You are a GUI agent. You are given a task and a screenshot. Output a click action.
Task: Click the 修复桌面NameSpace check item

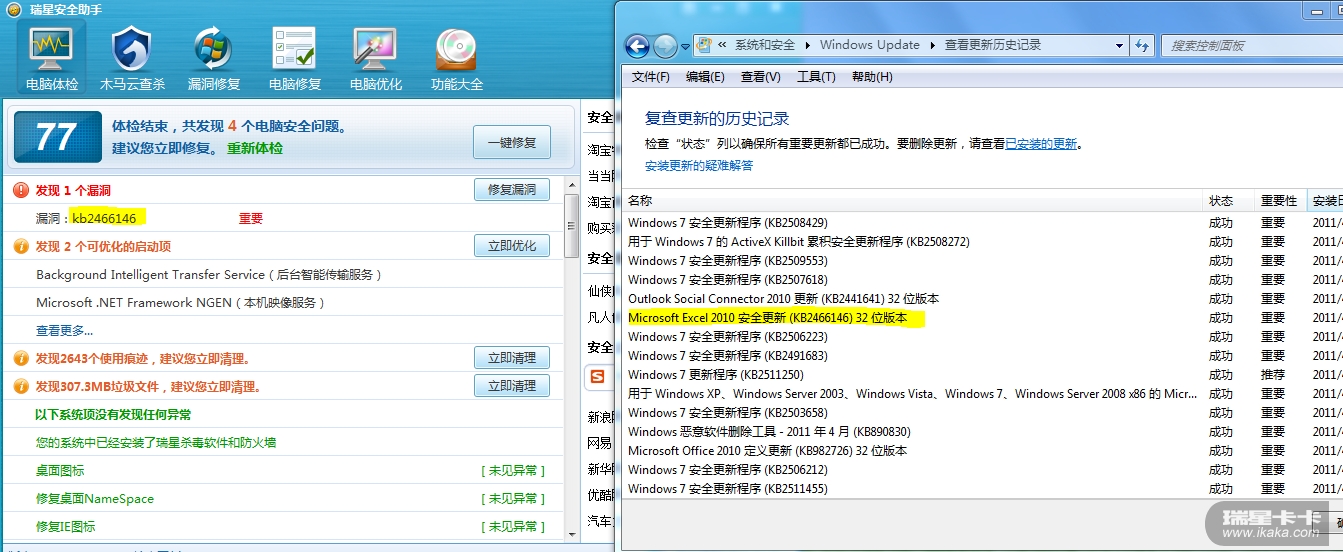click(x=95, y=498)
